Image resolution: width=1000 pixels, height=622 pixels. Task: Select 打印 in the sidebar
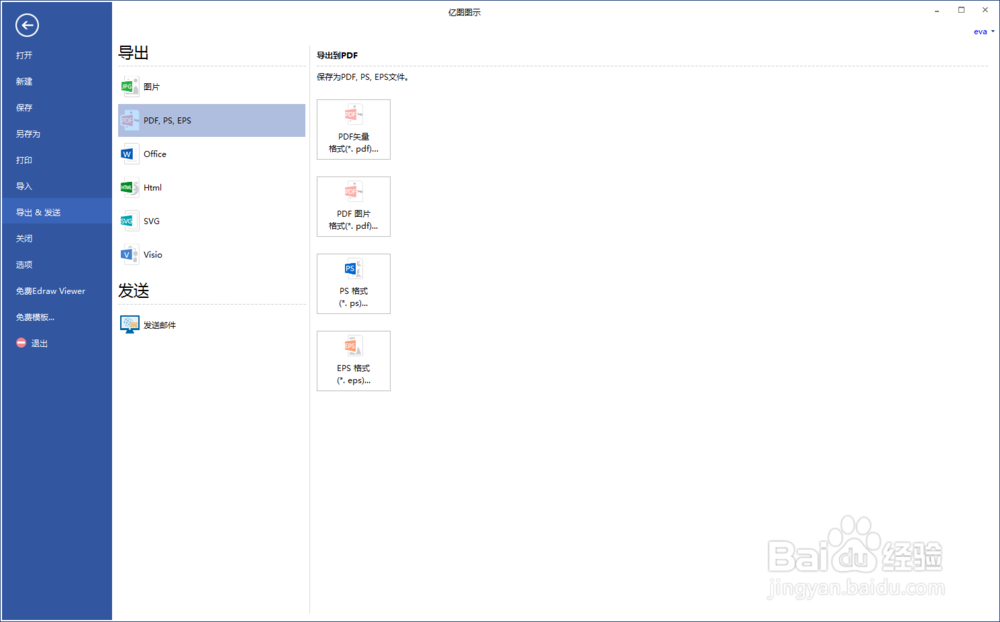[24, 160]
